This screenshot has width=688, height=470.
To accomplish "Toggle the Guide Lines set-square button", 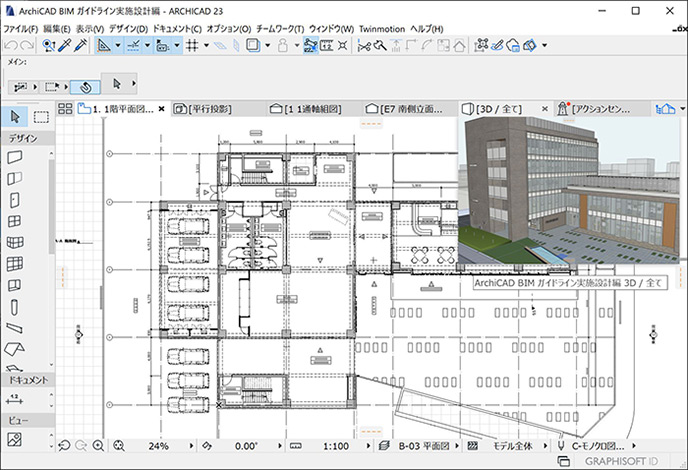I will coord(104,45).
